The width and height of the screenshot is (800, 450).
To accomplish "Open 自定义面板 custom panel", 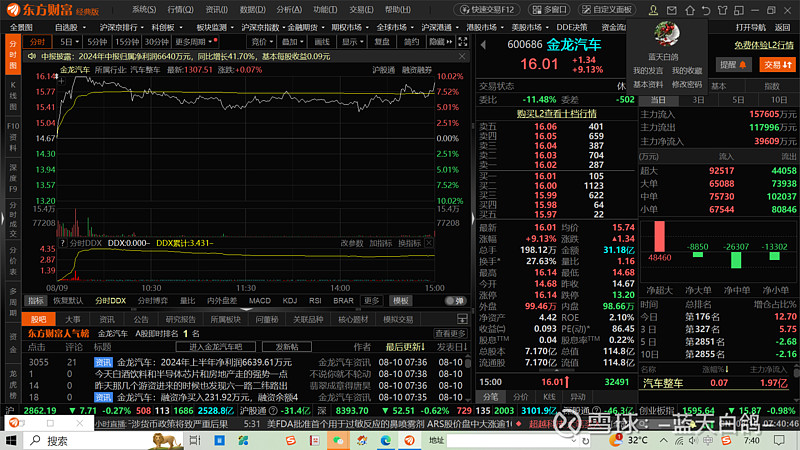I will pyautogui.click(x=607, y=10).
